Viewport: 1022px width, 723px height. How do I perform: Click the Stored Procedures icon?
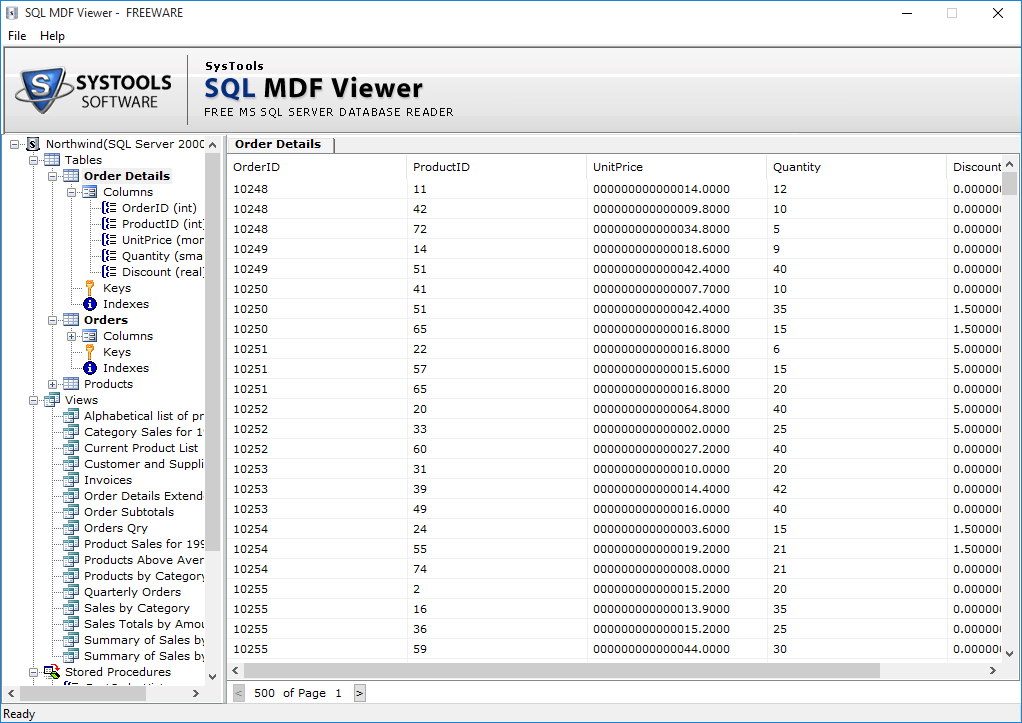(51, 671)
